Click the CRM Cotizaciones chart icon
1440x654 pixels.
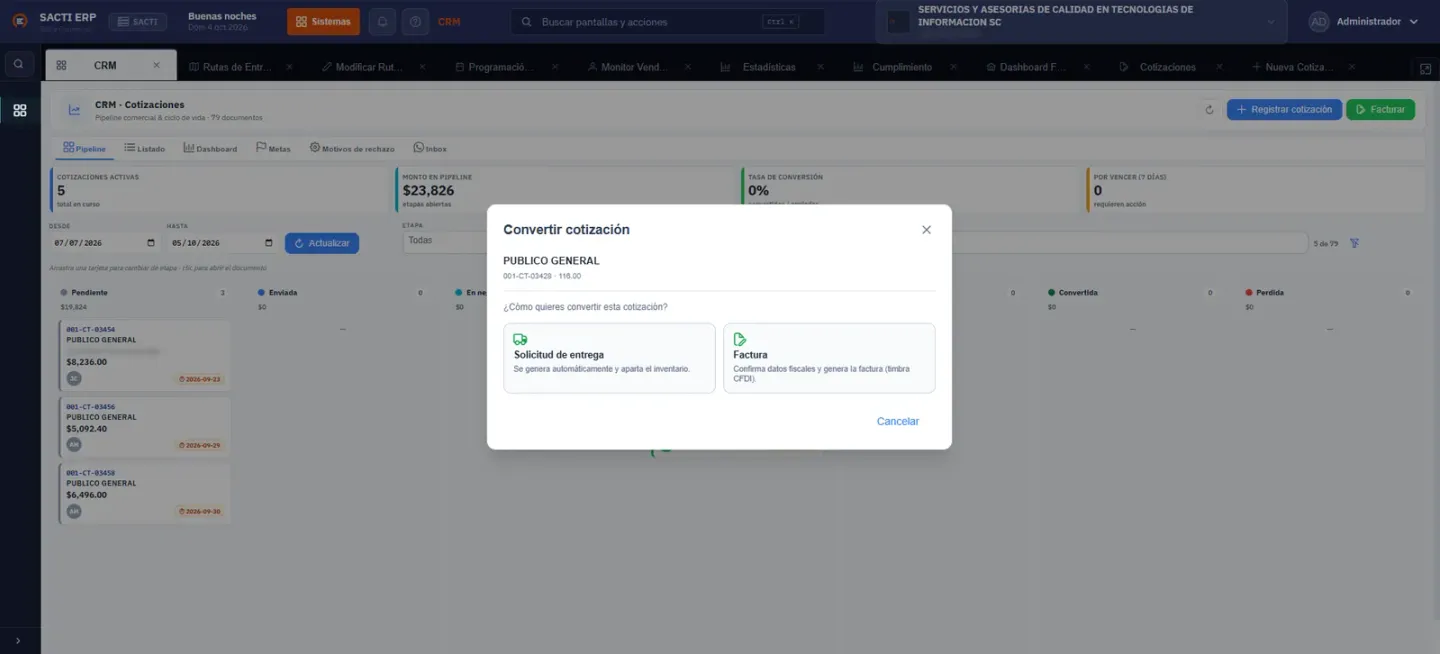tap(74, 110)
